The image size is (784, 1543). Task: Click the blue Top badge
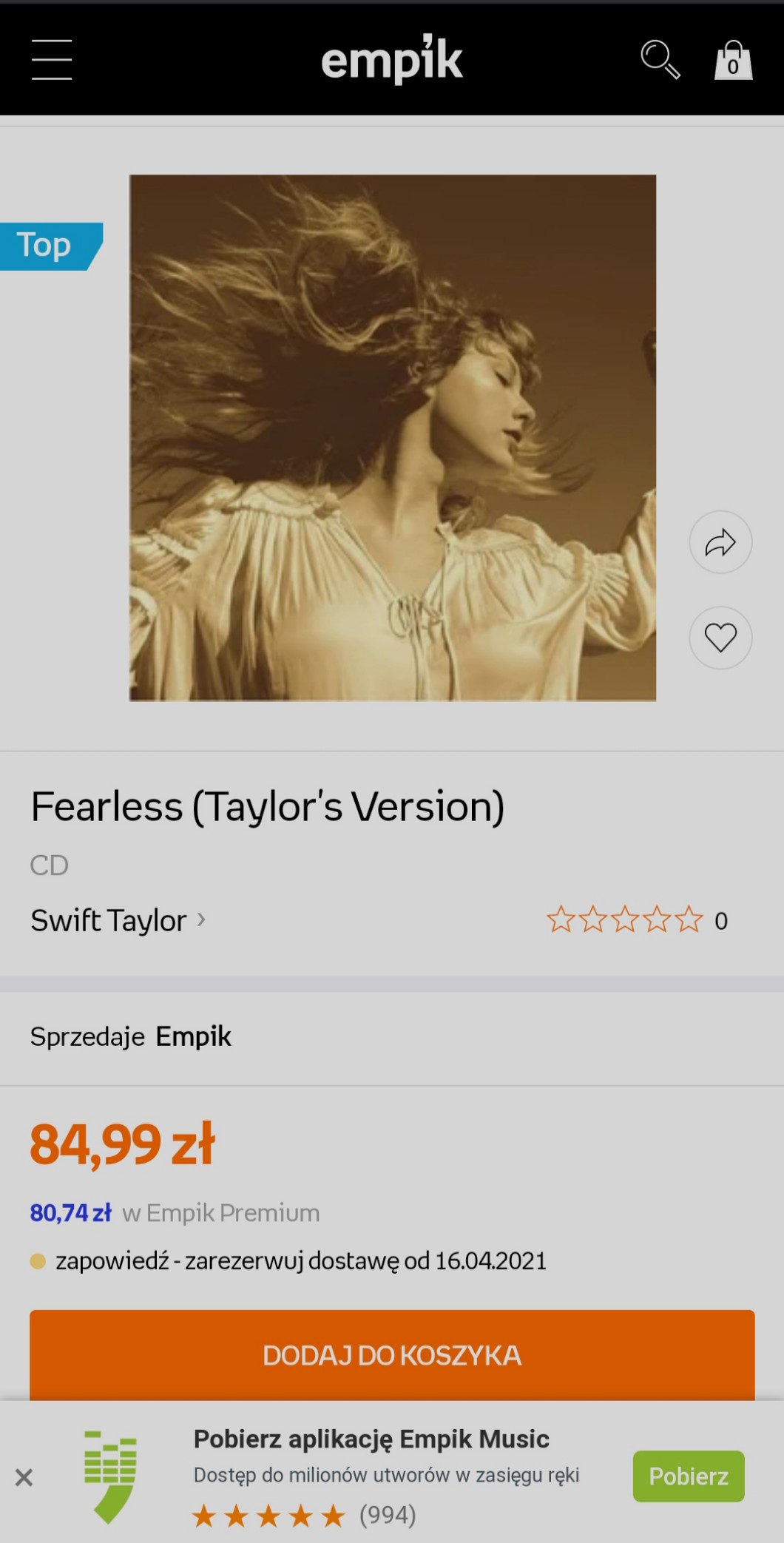pos(46,246)
